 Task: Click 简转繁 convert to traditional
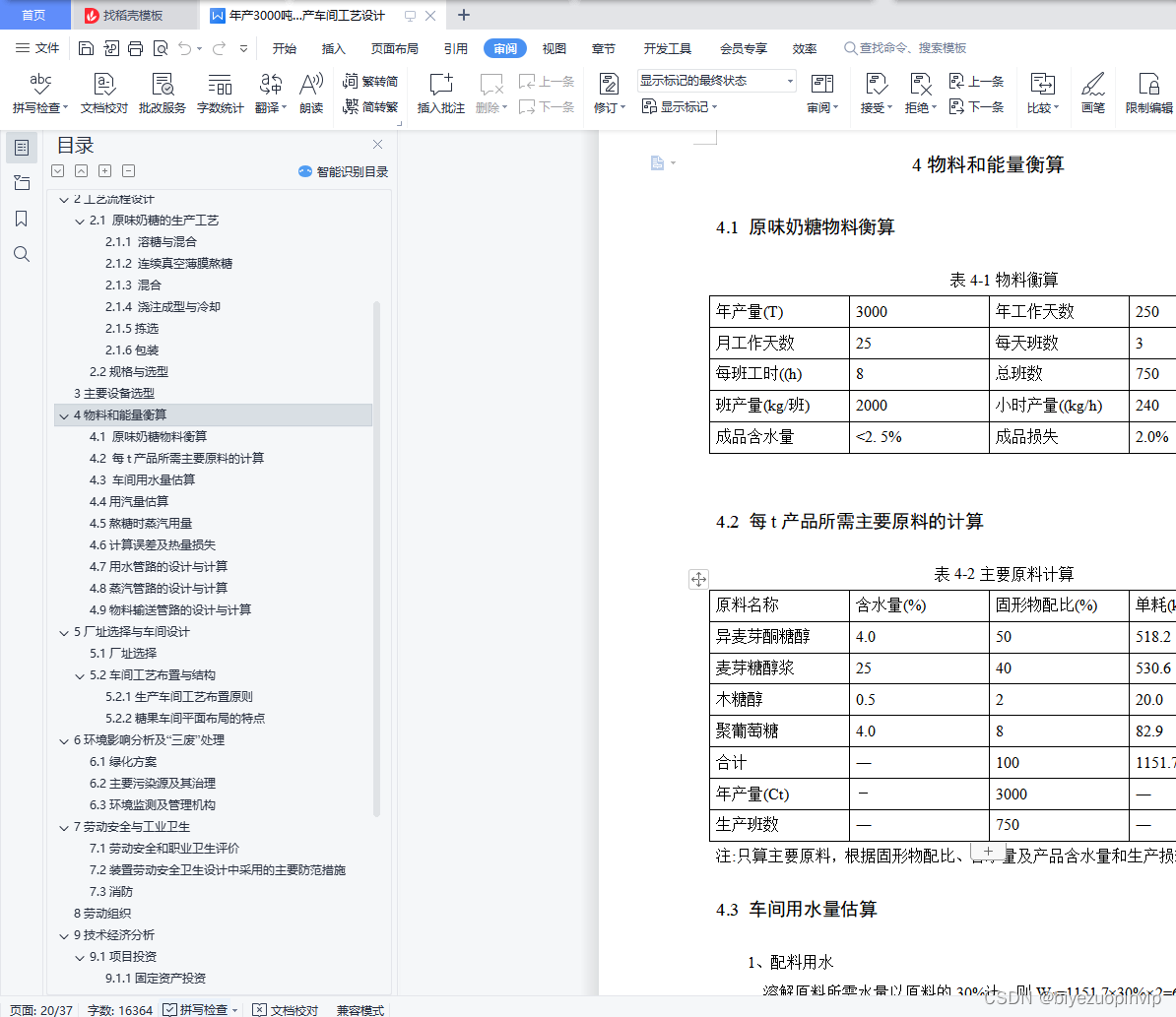(370, 106)
